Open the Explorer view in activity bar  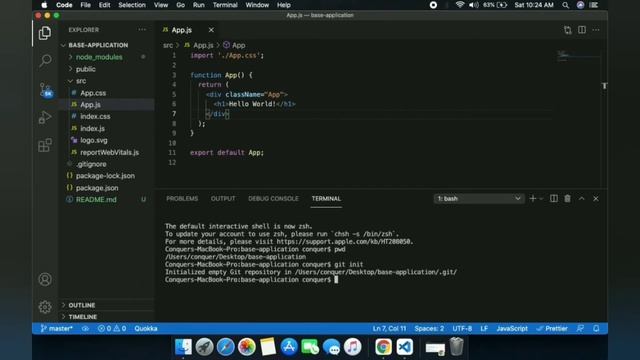point(45,33)
